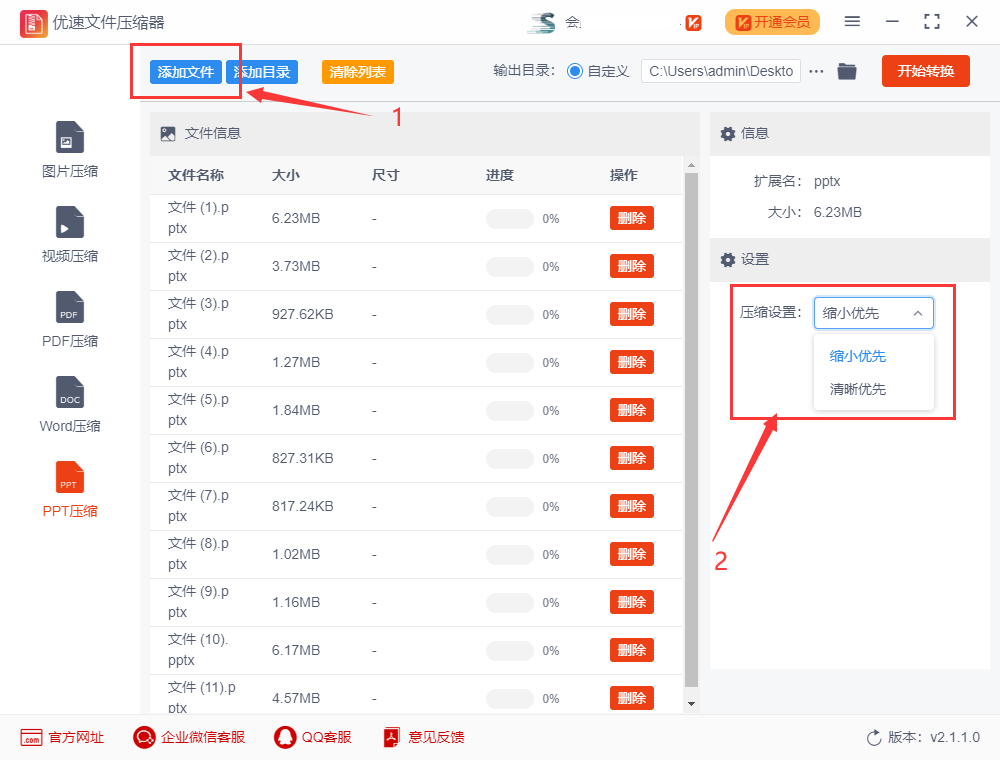Image resolution: width=1000 pixels, height=760 pixels.
Task: Click the file list vertical scrollbar thumb
Action: [x=691, y=430]
